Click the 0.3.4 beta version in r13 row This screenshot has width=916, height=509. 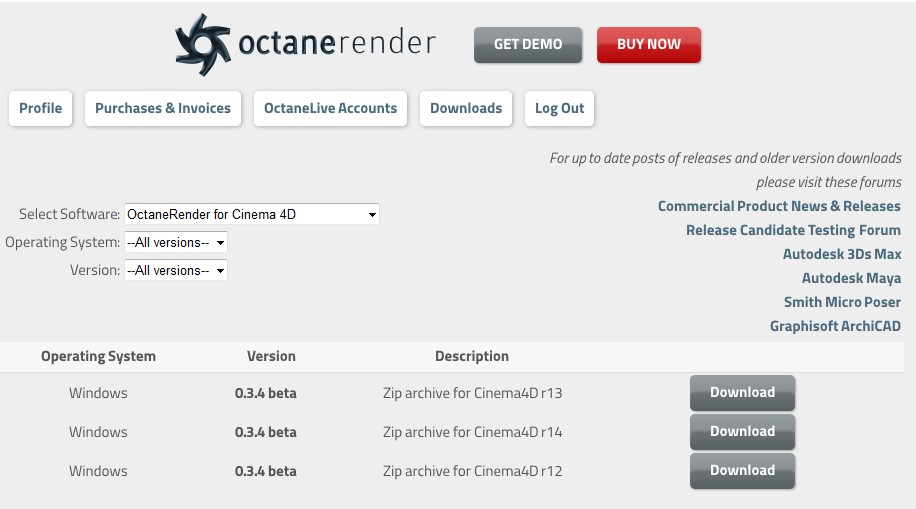click(x=265, y=393)
